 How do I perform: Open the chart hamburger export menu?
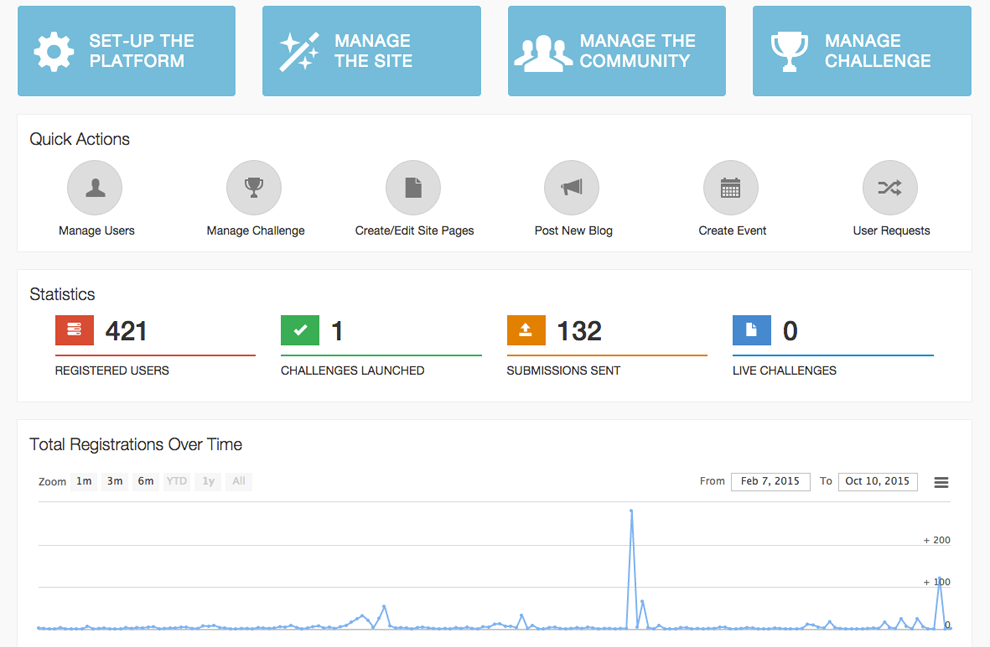click(941, 482)
